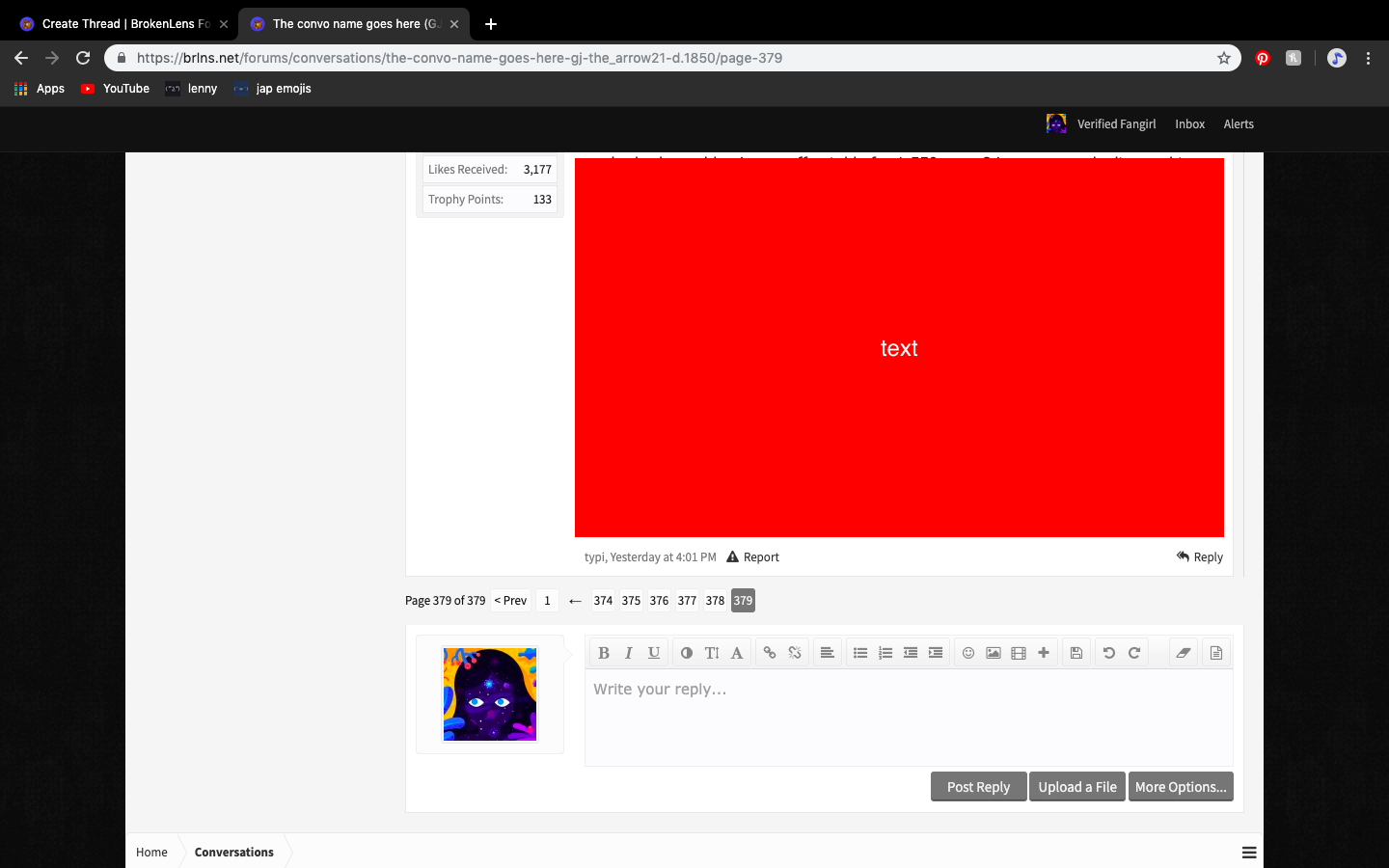
Task: Insert an ordered numbered list
Action: tap(885, 653)
